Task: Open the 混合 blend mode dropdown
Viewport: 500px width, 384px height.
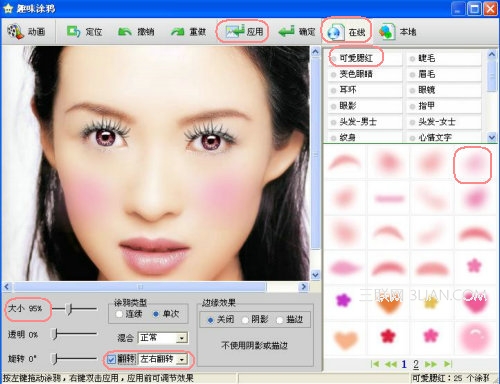Action: tap(182, 338)
